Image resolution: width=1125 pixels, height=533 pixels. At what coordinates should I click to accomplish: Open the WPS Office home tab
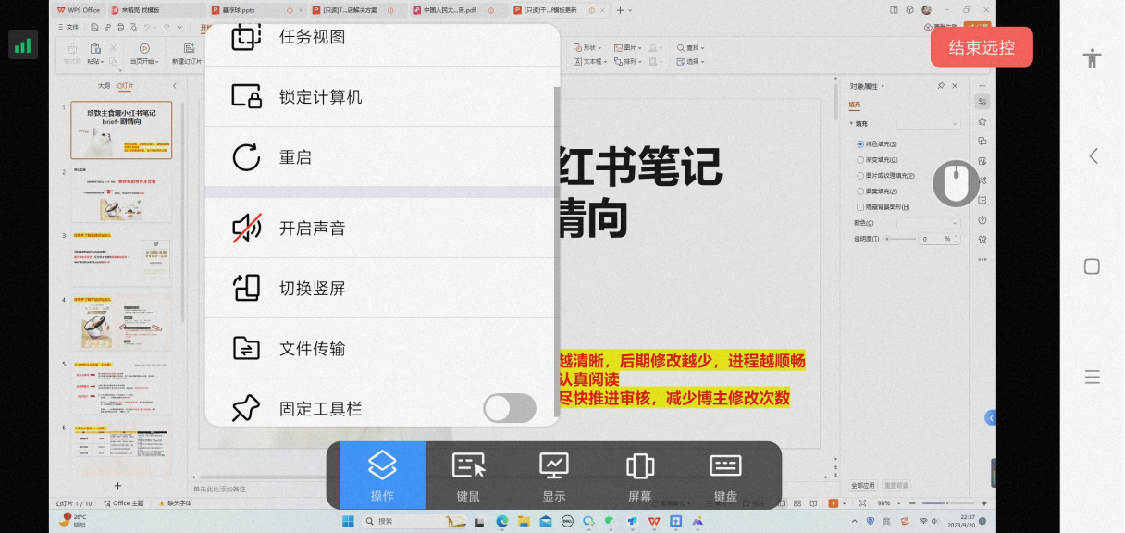point(78,10)
